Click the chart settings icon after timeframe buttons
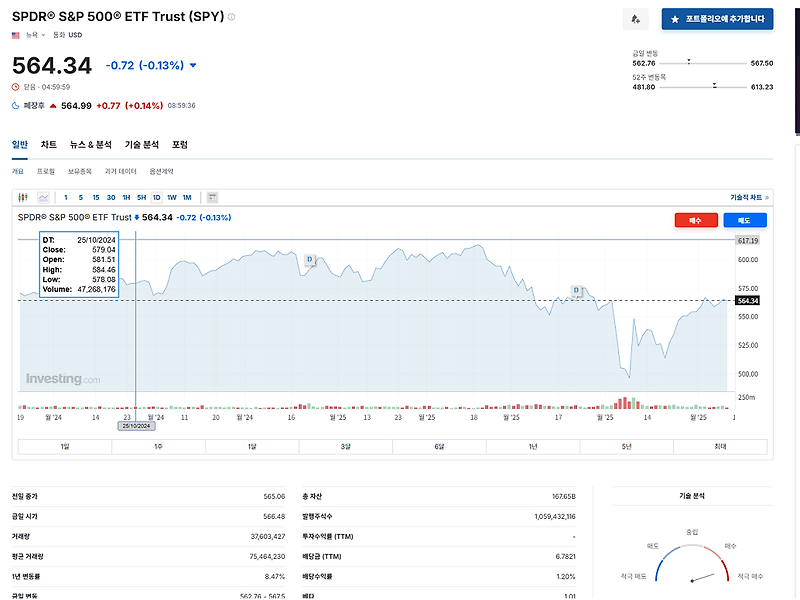Screen dimensions: 800x600 (212, 196)
